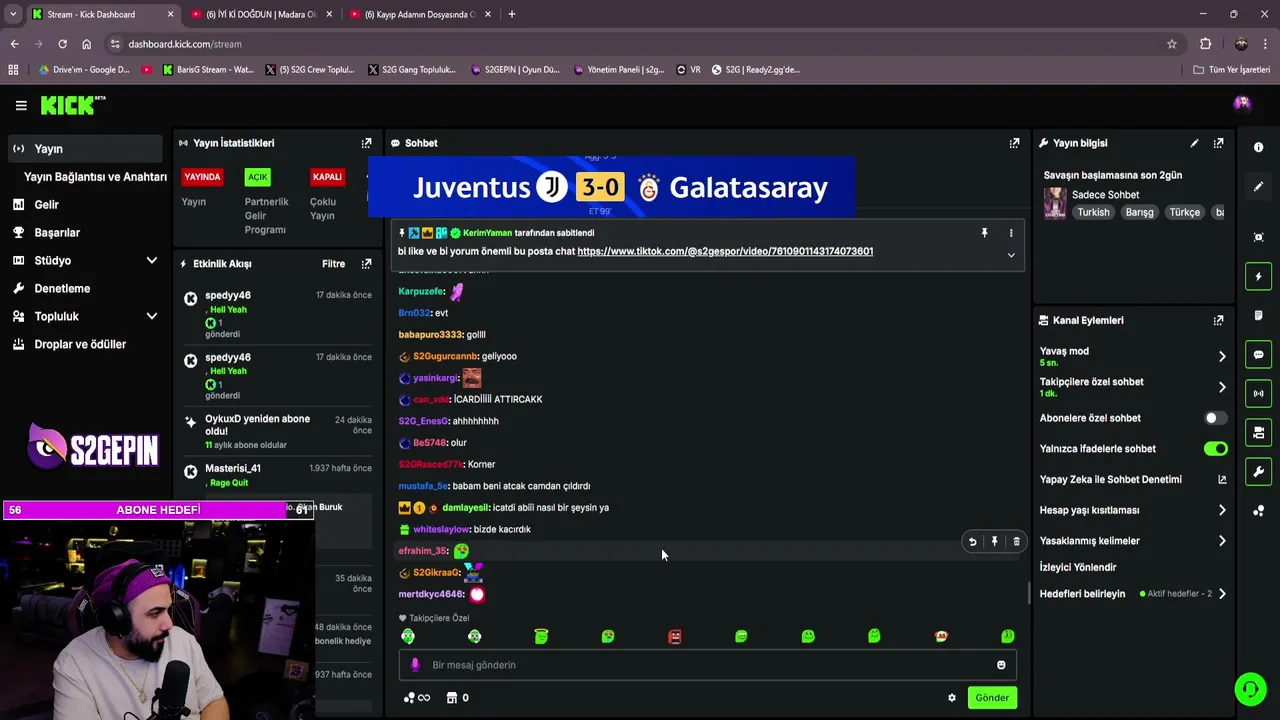Disable Yalnızca ifadelerle sohbet switch

click(1215, 449)
